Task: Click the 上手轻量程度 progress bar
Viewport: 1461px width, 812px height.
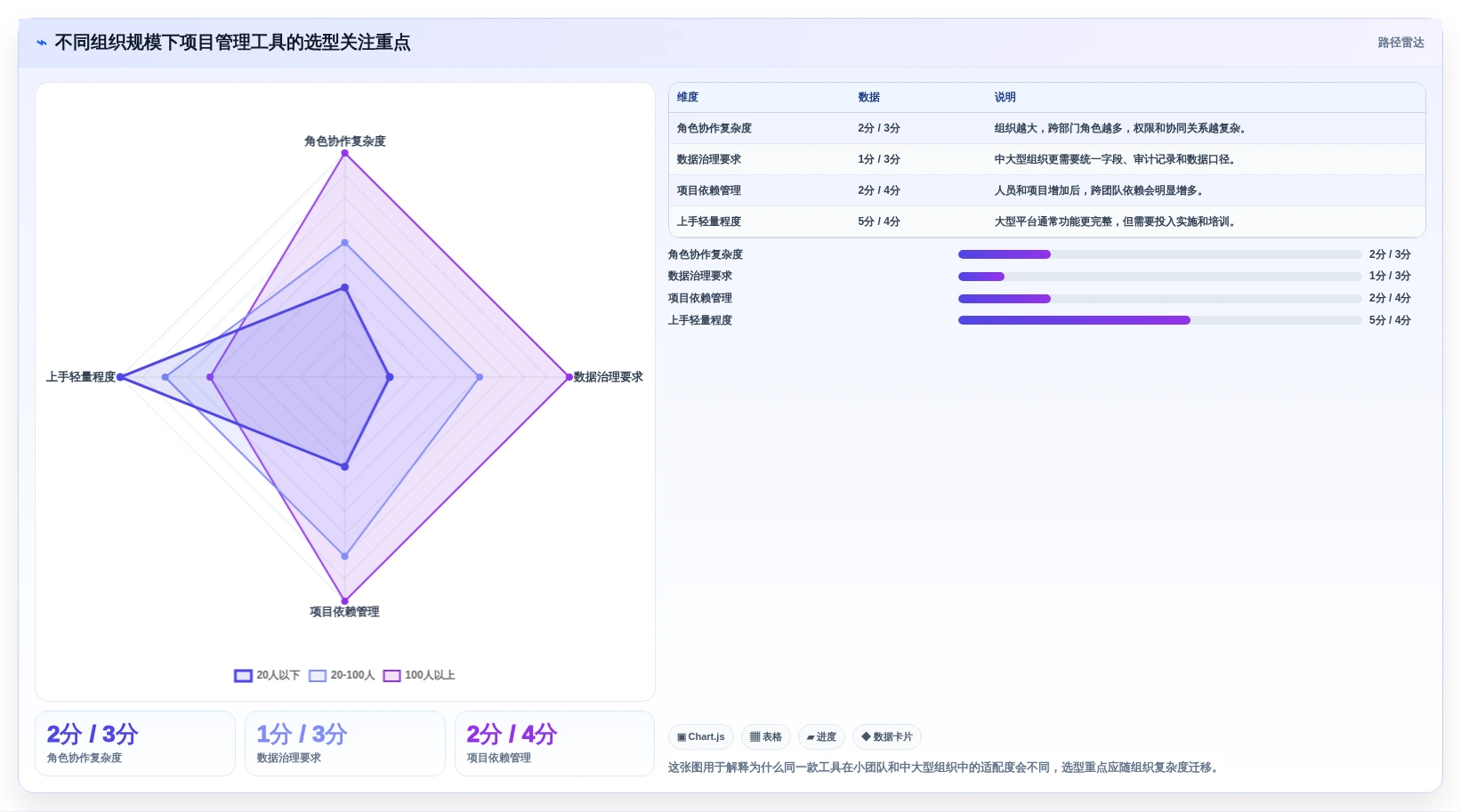Action: [1159, 320]
